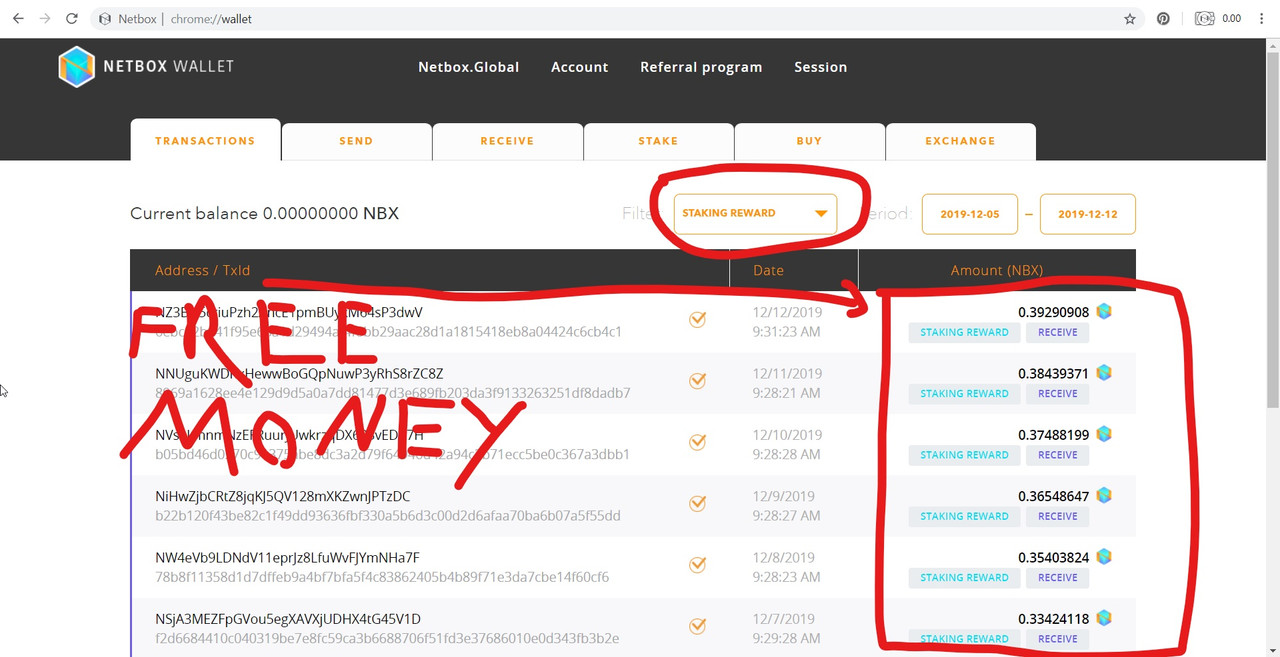
Task: Select address NW4eVb9LDNdV11eprJz8LfuWvFJYmNHa7F
Action: point(287,558)
